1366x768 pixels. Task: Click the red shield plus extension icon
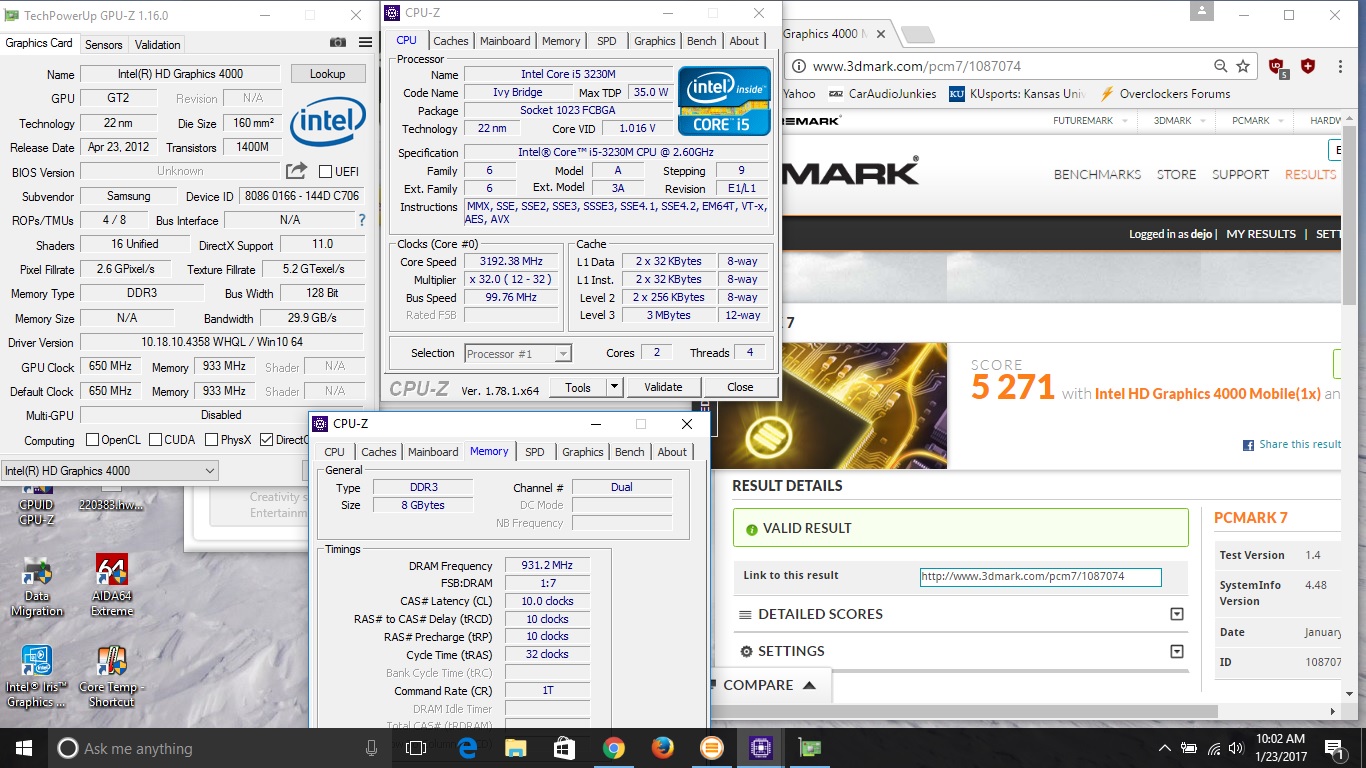pyautogui.click(x=1308, y=66)
